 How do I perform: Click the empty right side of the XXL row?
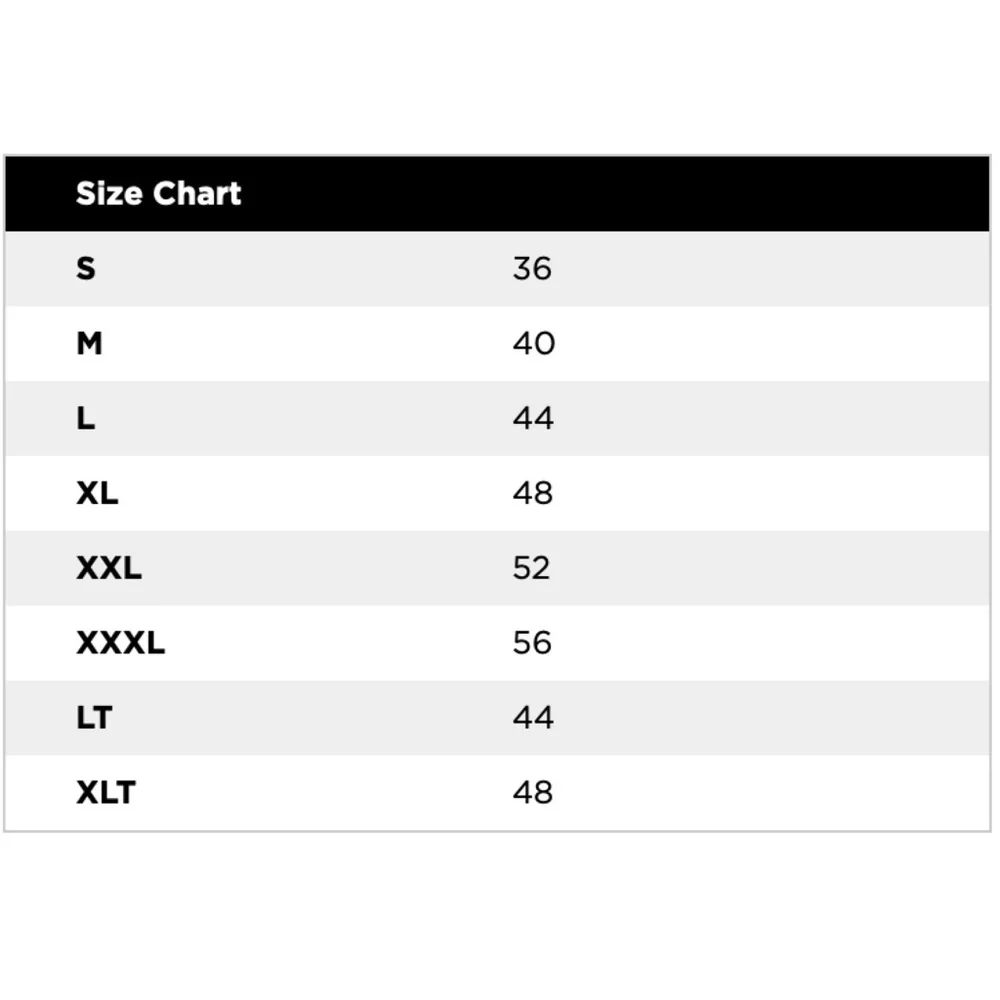click(x=772, y=568)
